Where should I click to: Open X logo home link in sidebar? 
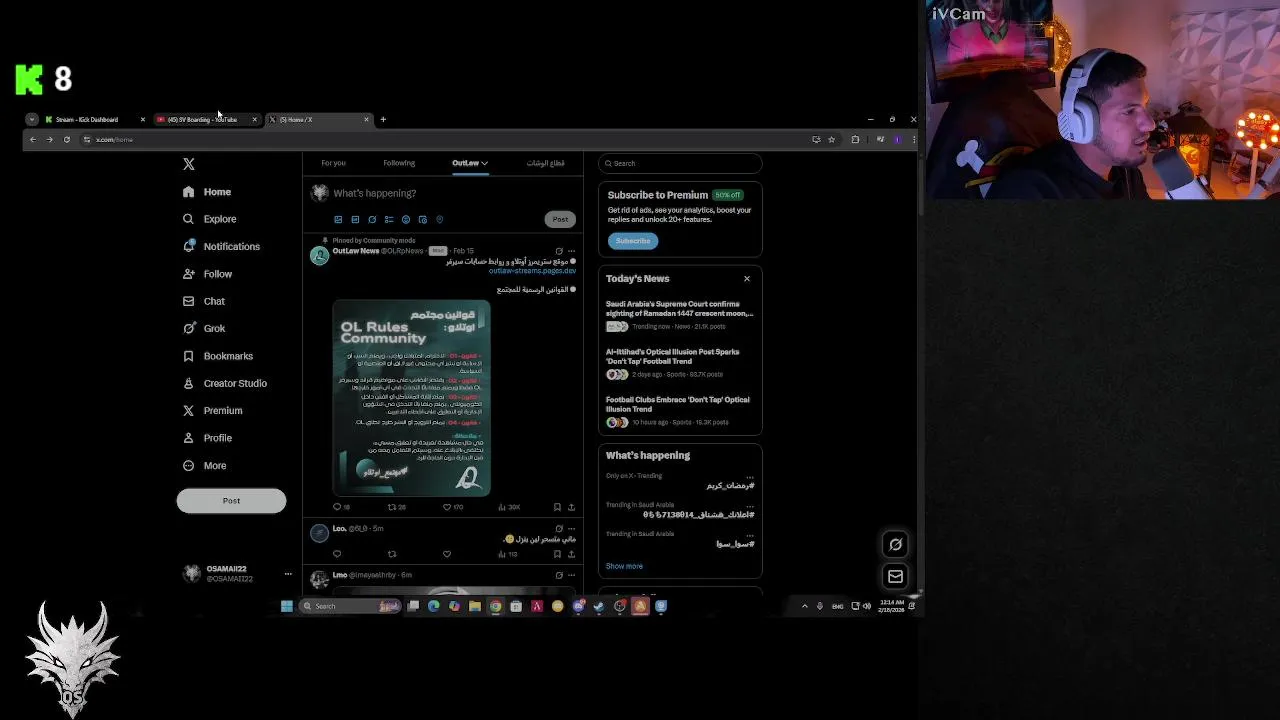click(189, 164)
